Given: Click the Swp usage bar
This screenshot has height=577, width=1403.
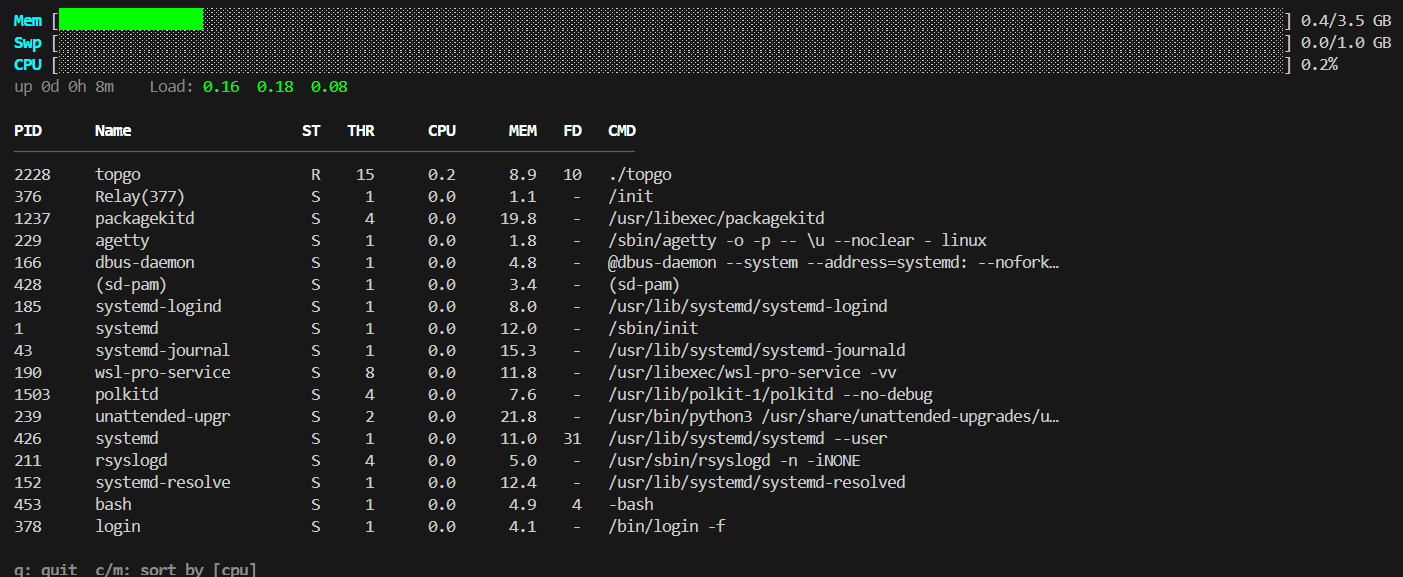Looking at the screenshot, I should point(671,43).
